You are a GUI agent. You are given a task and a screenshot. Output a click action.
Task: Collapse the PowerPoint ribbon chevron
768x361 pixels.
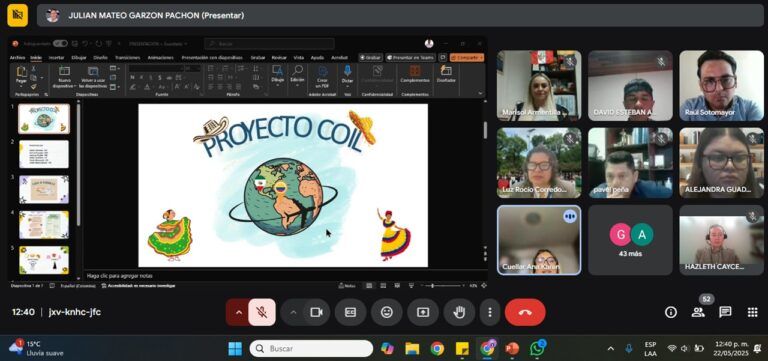coord(480,93)
